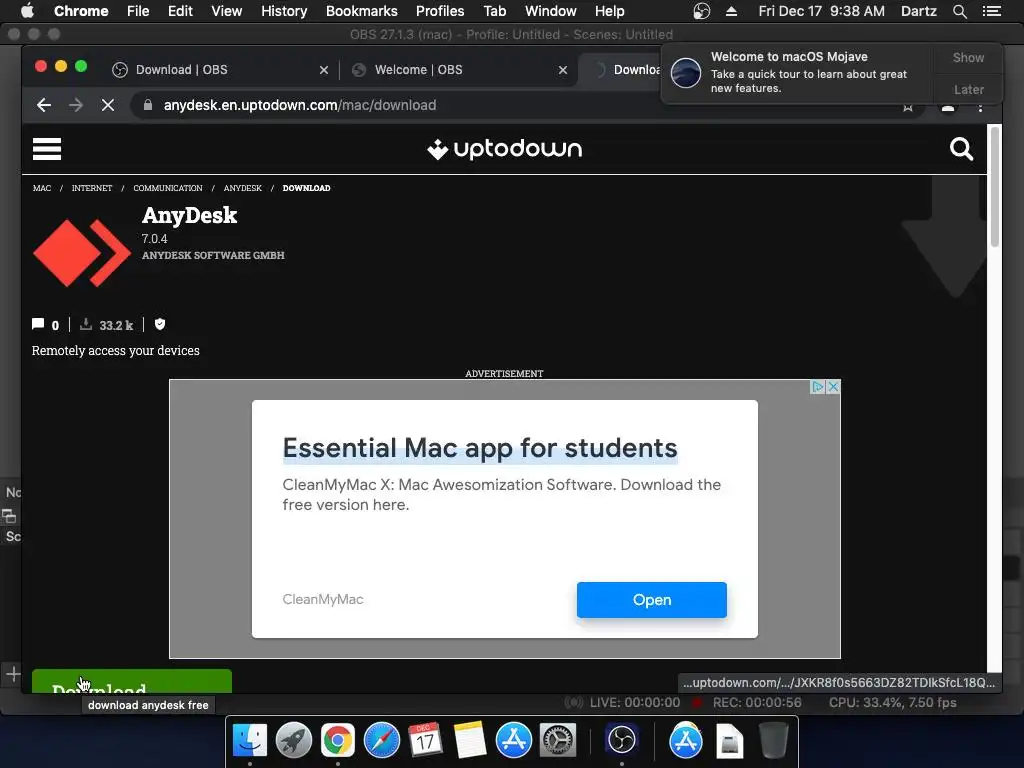Click the plus add button in OBS window
Viewport: 1024px width, 768px height.
click(x=13, y=674)
